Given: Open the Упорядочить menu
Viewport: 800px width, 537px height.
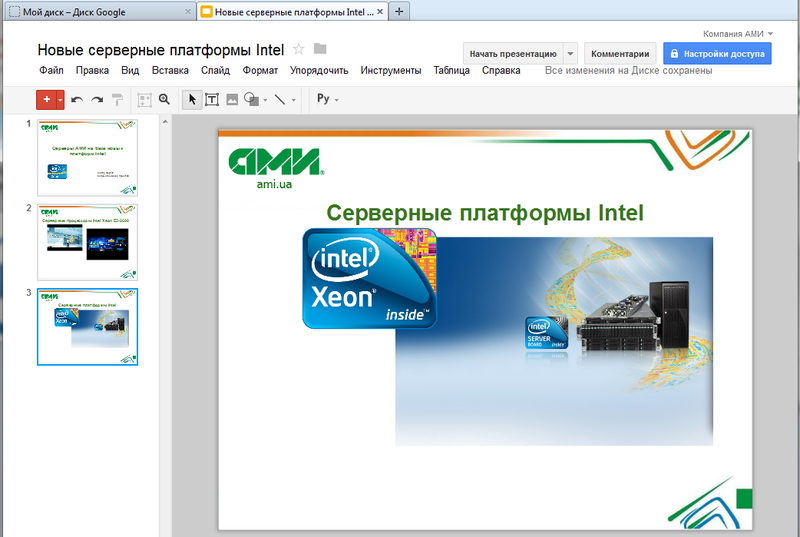Looking at the screenshot, I should coord(319,70).
